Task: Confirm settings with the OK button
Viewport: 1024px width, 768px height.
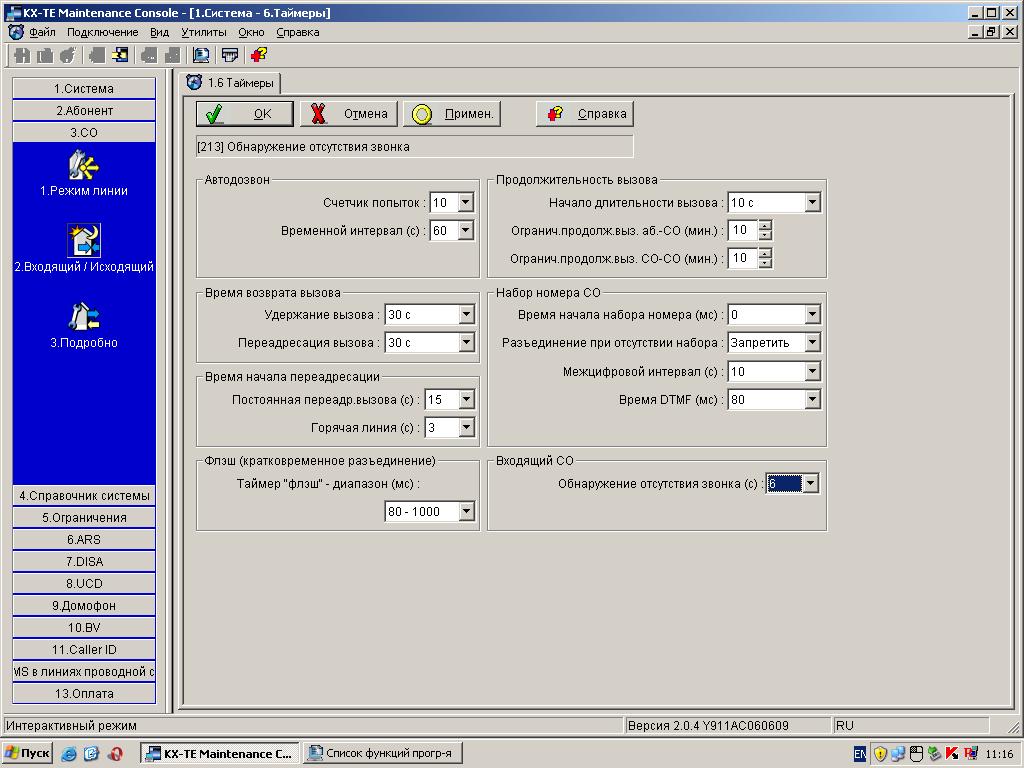Action: [245, 114]
